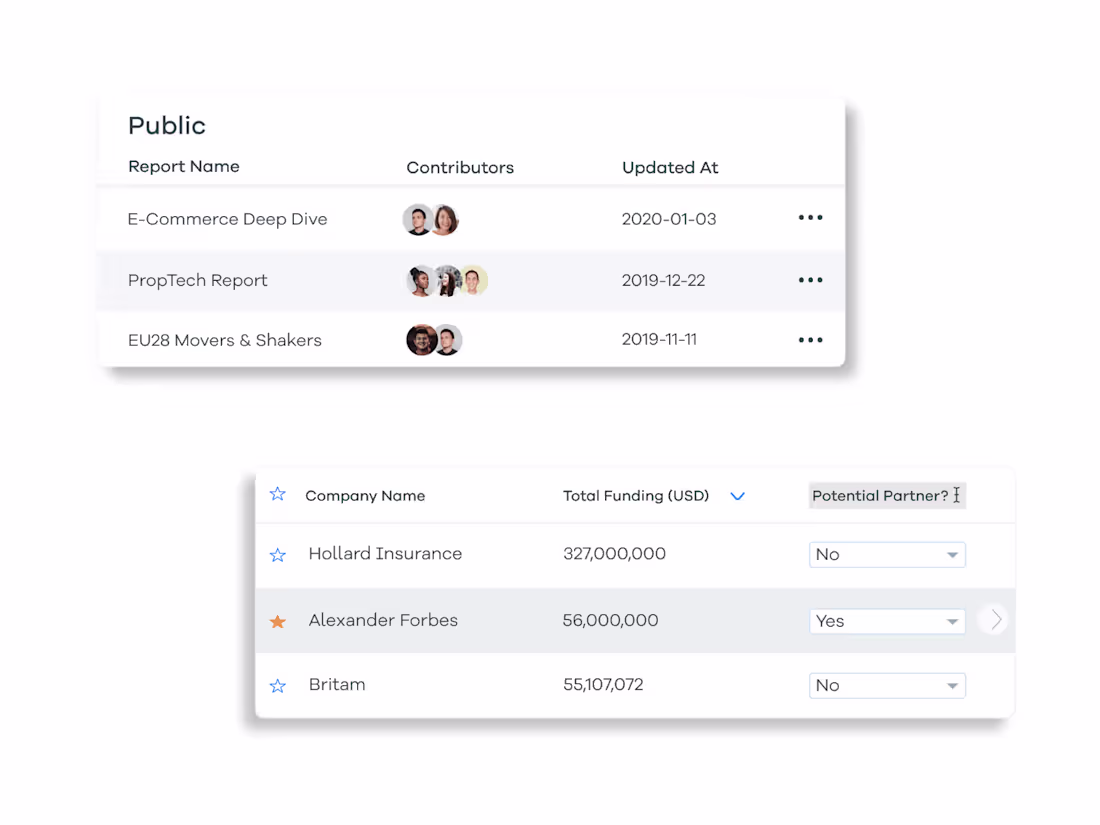Favorite Britam using its star outline
1100x825 pixels.
coord(277,685)
